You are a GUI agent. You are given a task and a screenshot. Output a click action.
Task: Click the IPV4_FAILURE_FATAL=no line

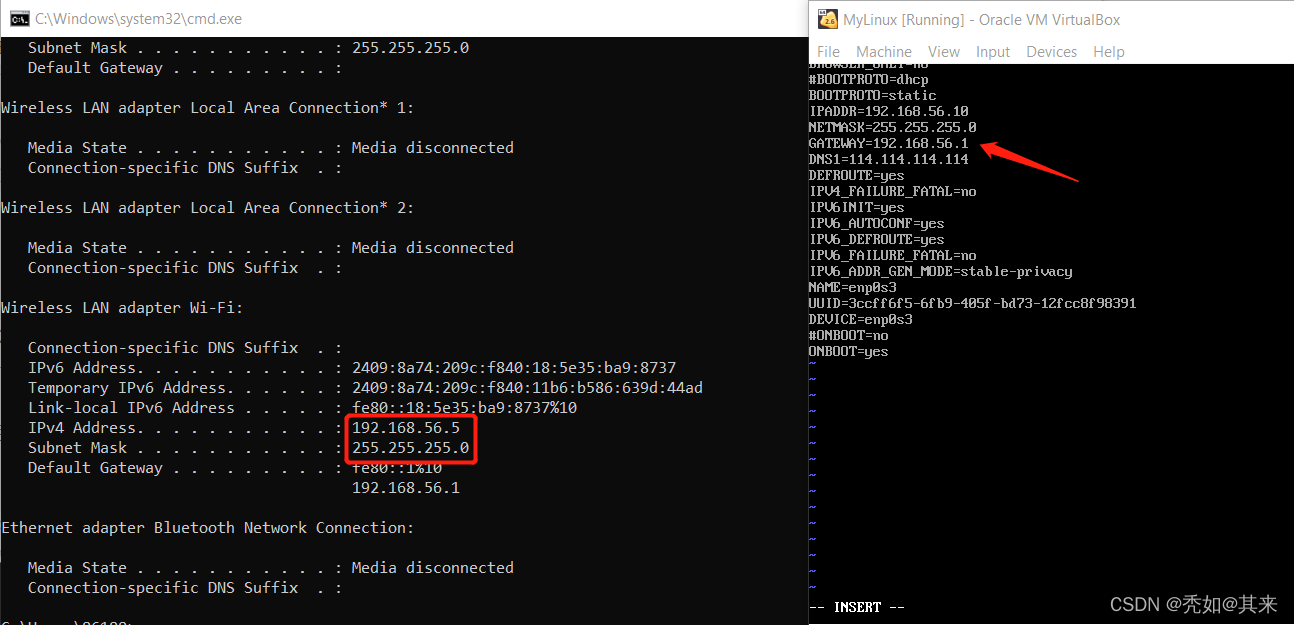(x=892, y=191)
